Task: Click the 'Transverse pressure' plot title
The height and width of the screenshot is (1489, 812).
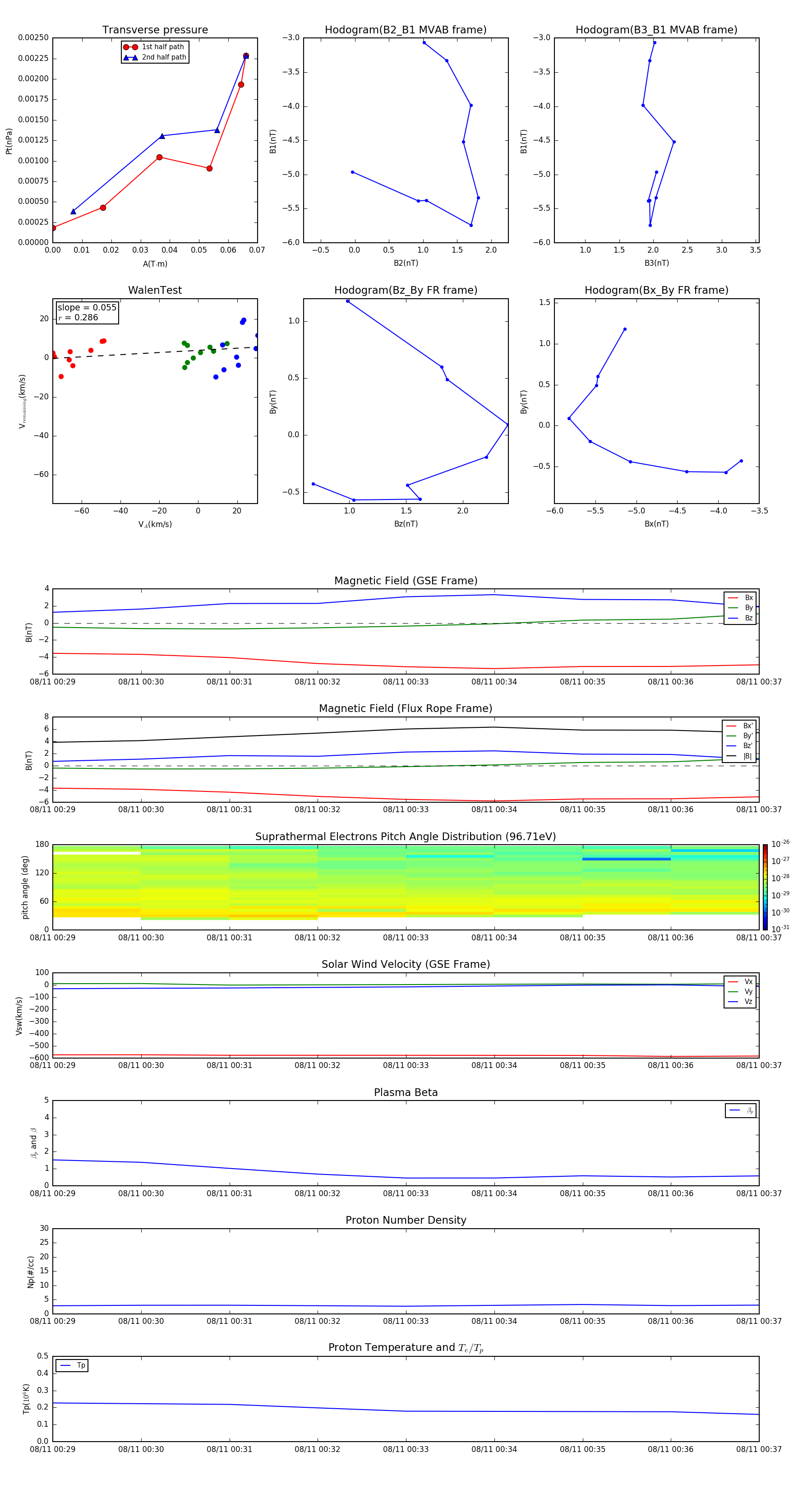Action: coord(155,30)
